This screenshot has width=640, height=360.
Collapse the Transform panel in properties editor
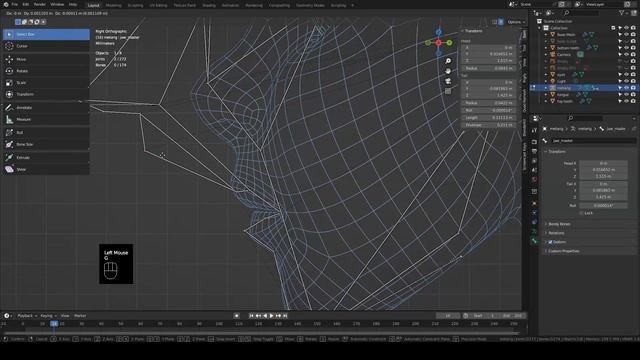pyautogui.click(x=556, y=151)
